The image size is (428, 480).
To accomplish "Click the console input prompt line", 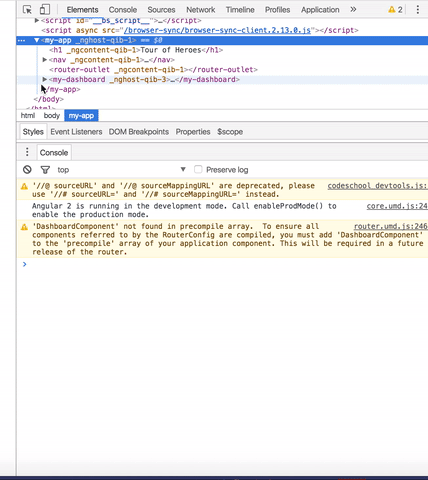I will [222, 264].
